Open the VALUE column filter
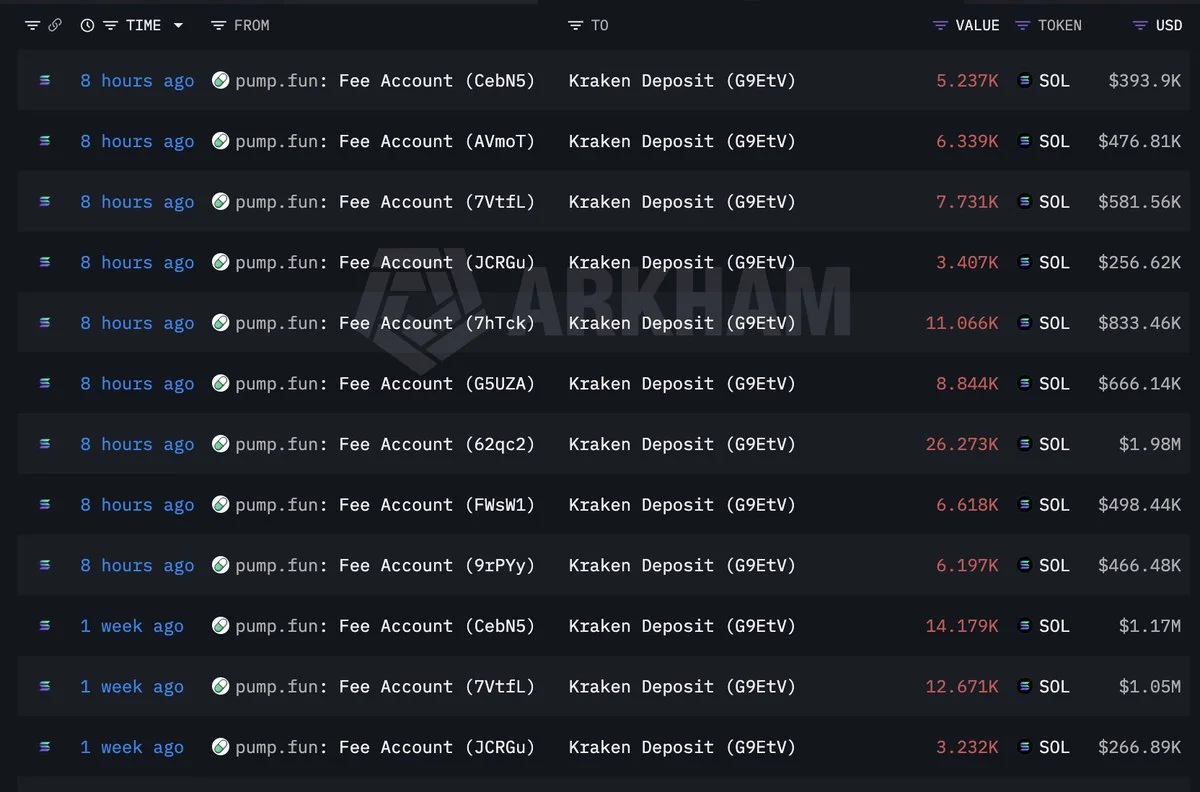 point(940,25)
